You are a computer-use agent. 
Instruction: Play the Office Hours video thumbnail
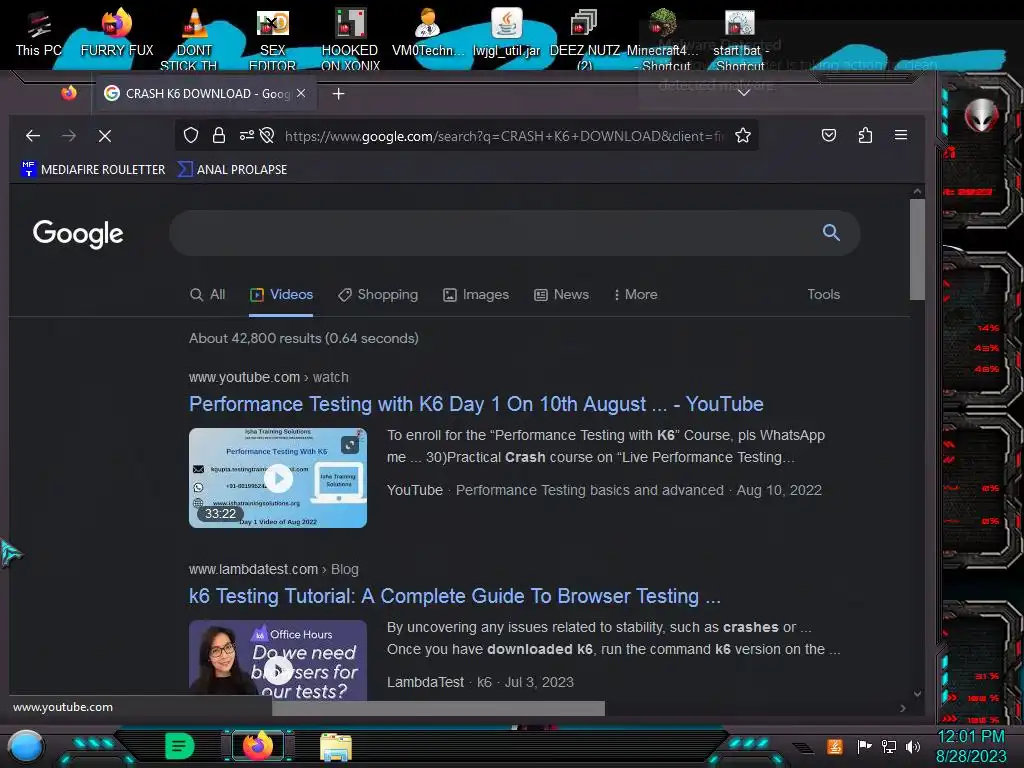click(x=278, y=660)
